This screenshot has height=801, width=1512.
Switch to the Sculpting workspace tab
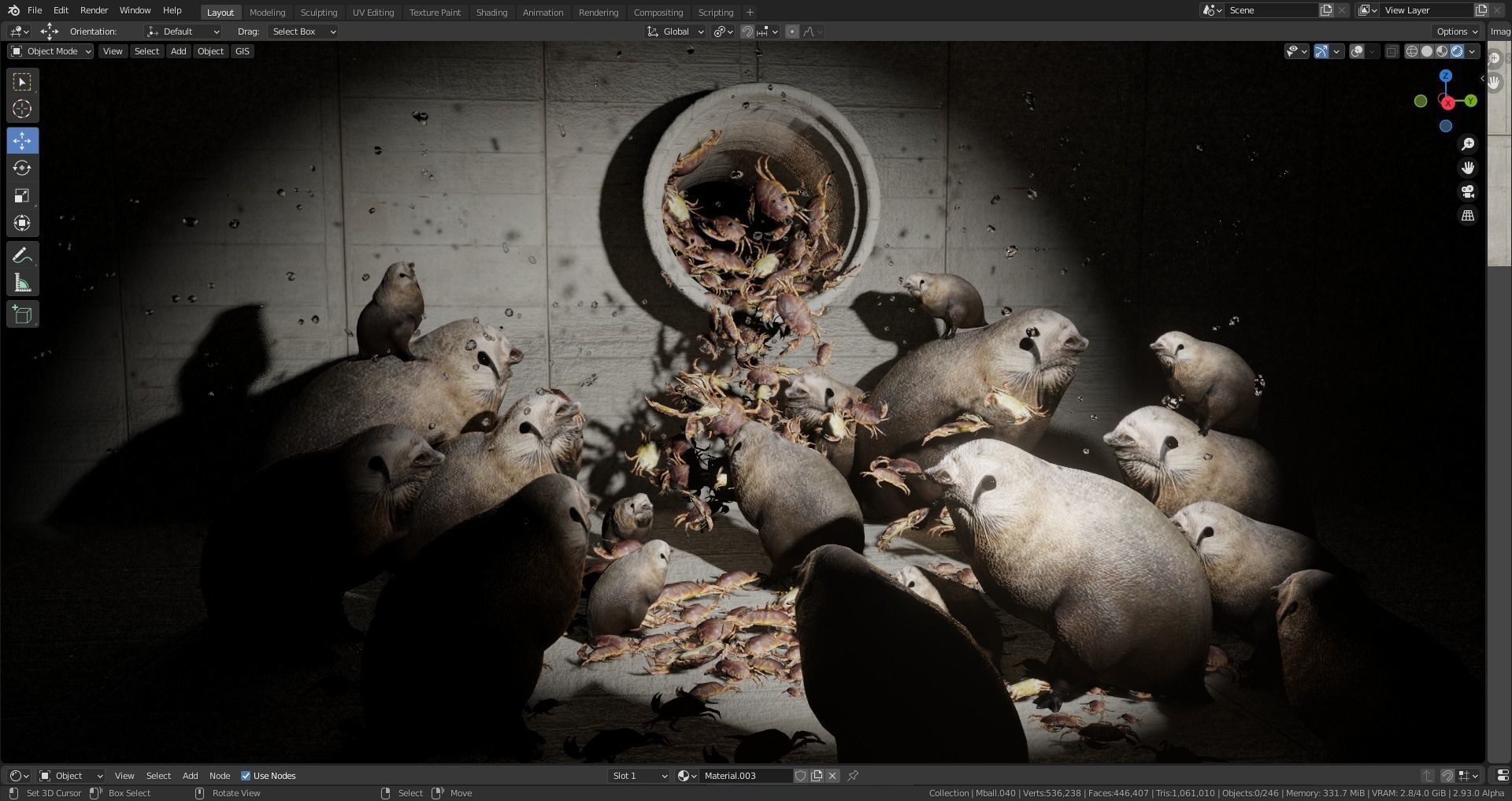319,13
